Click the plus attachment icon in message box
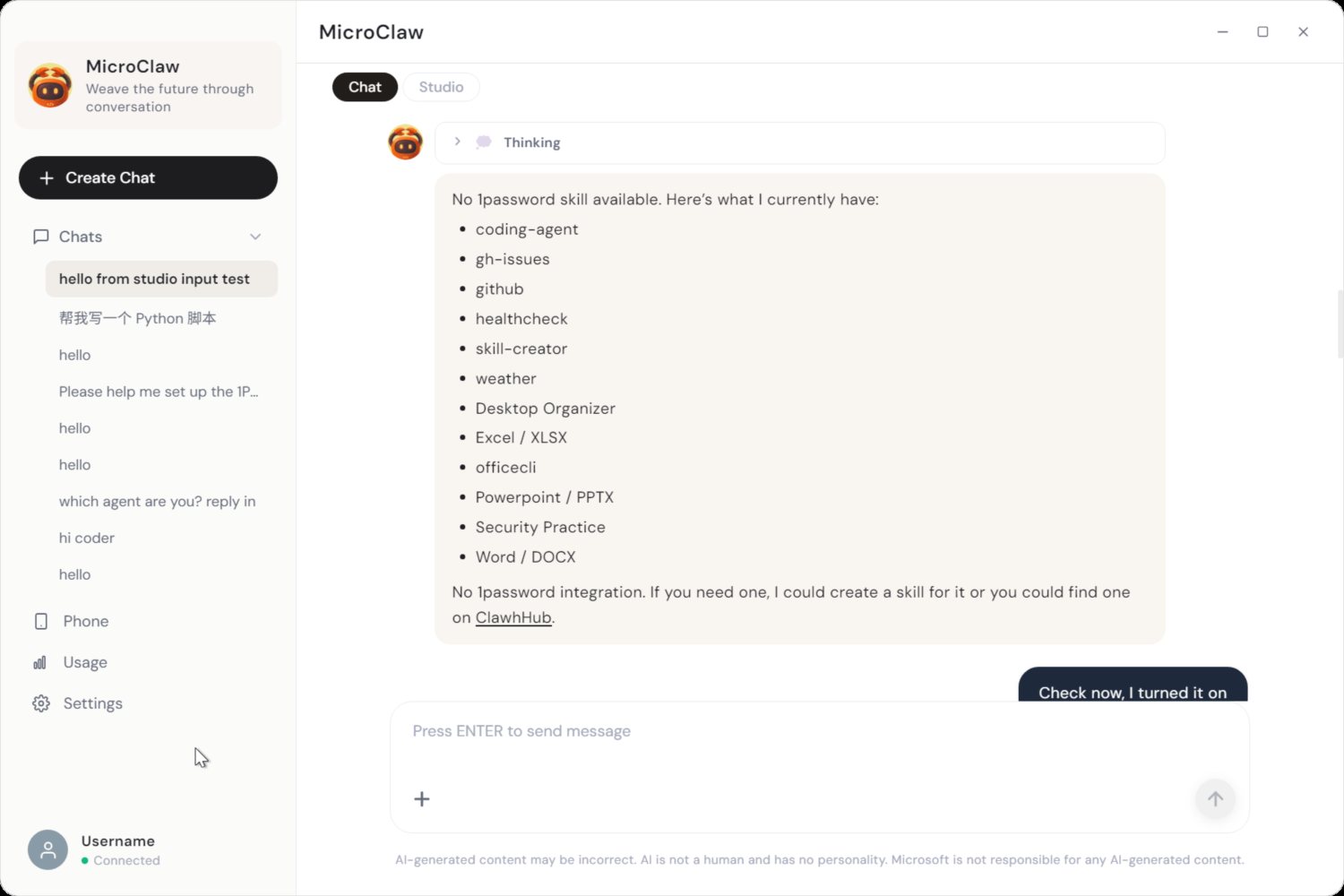This screenshot has height=896, width=1344. pyautogui.click(x=422, y=798)
